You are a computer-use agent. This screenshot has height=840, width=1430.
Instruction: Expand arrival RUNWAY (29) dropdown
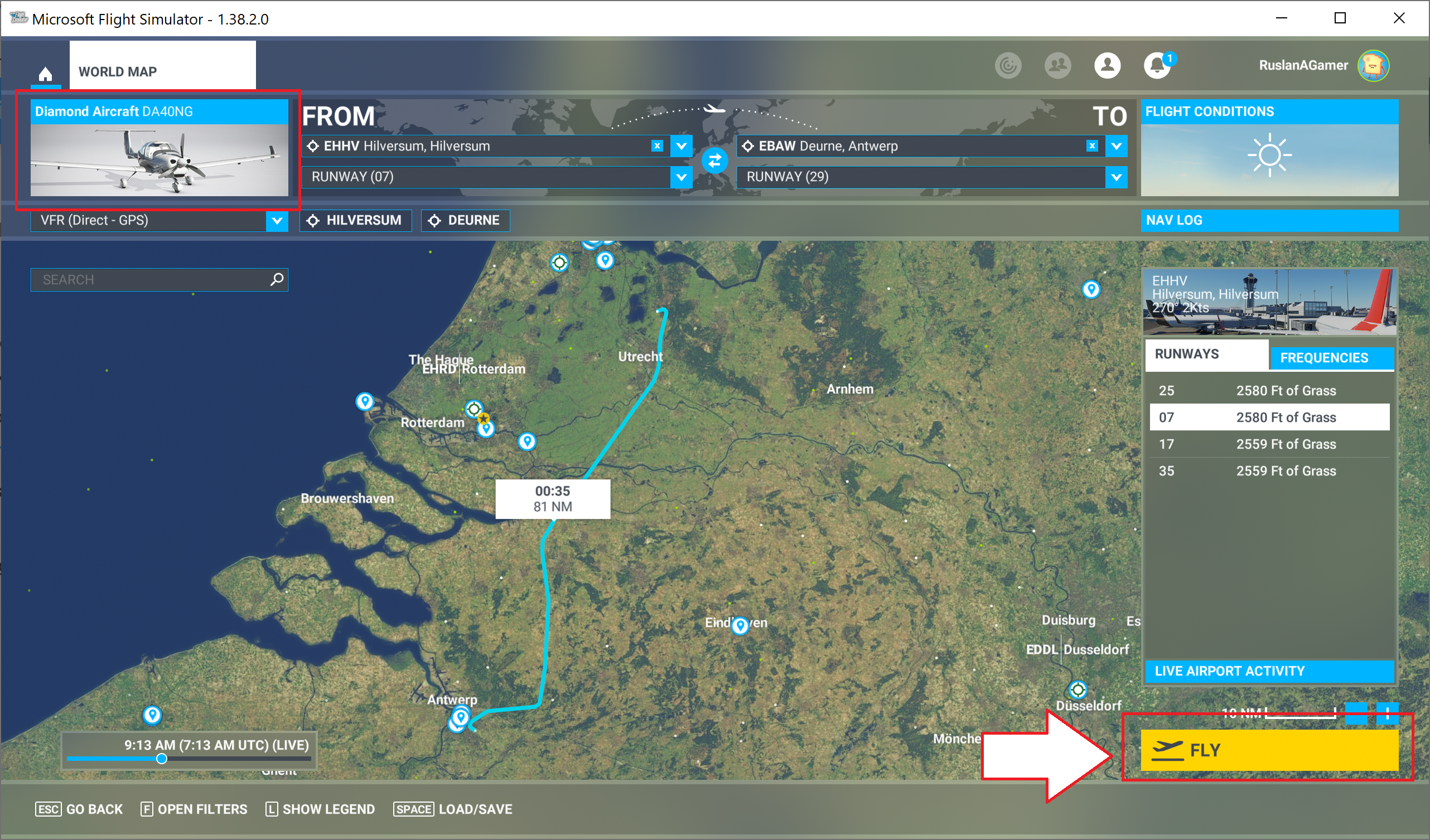(x=1116, y=177)
